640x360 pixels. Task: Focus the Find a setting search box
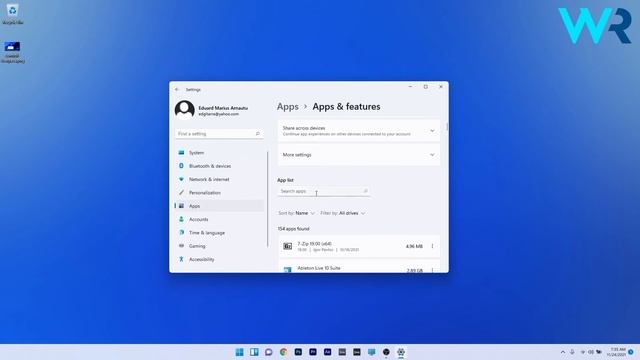pyautogui.click(x=219, y=134)
